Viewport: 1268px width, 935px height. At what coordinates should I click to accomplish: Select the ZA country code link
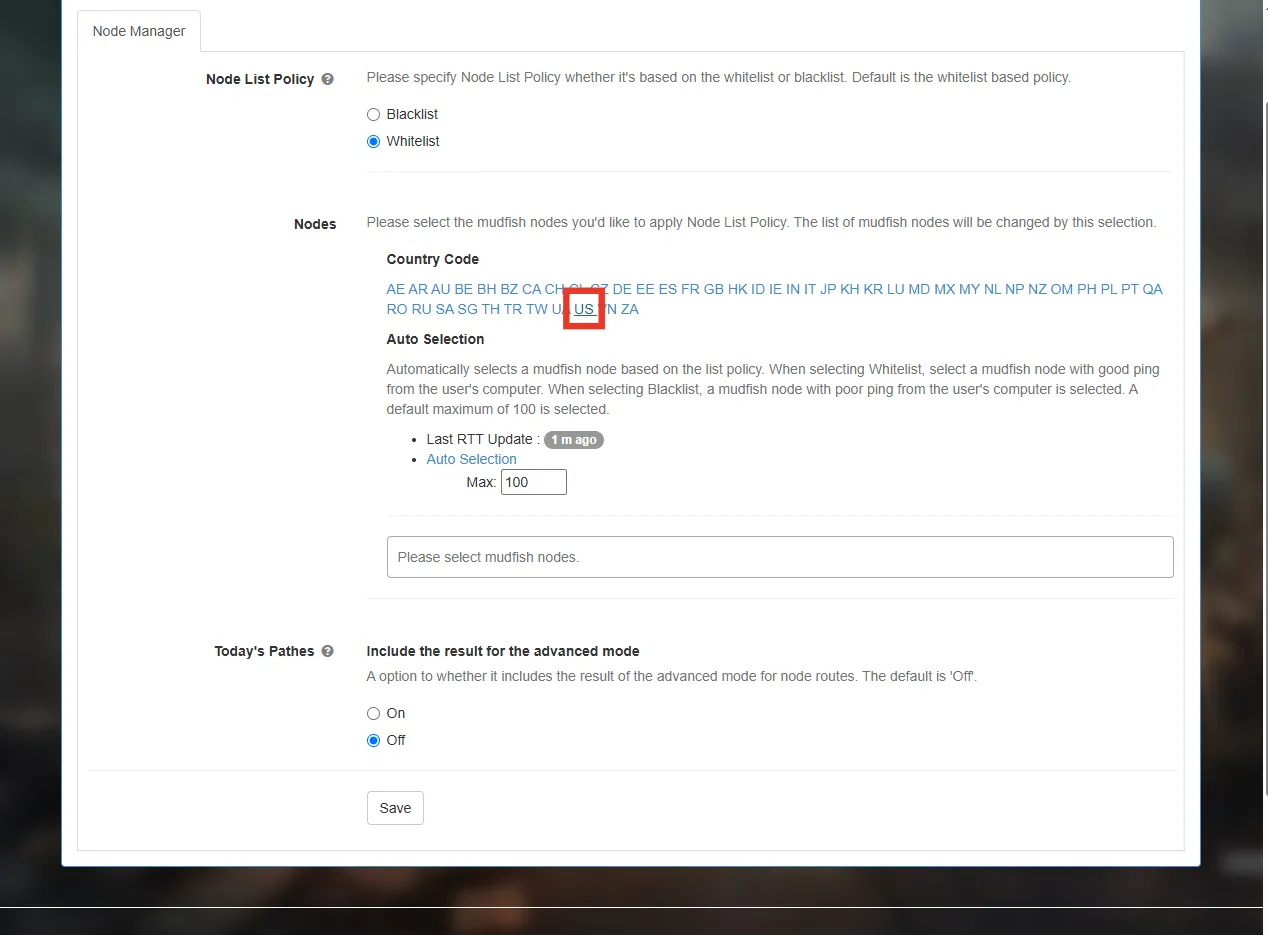[630, 309]
